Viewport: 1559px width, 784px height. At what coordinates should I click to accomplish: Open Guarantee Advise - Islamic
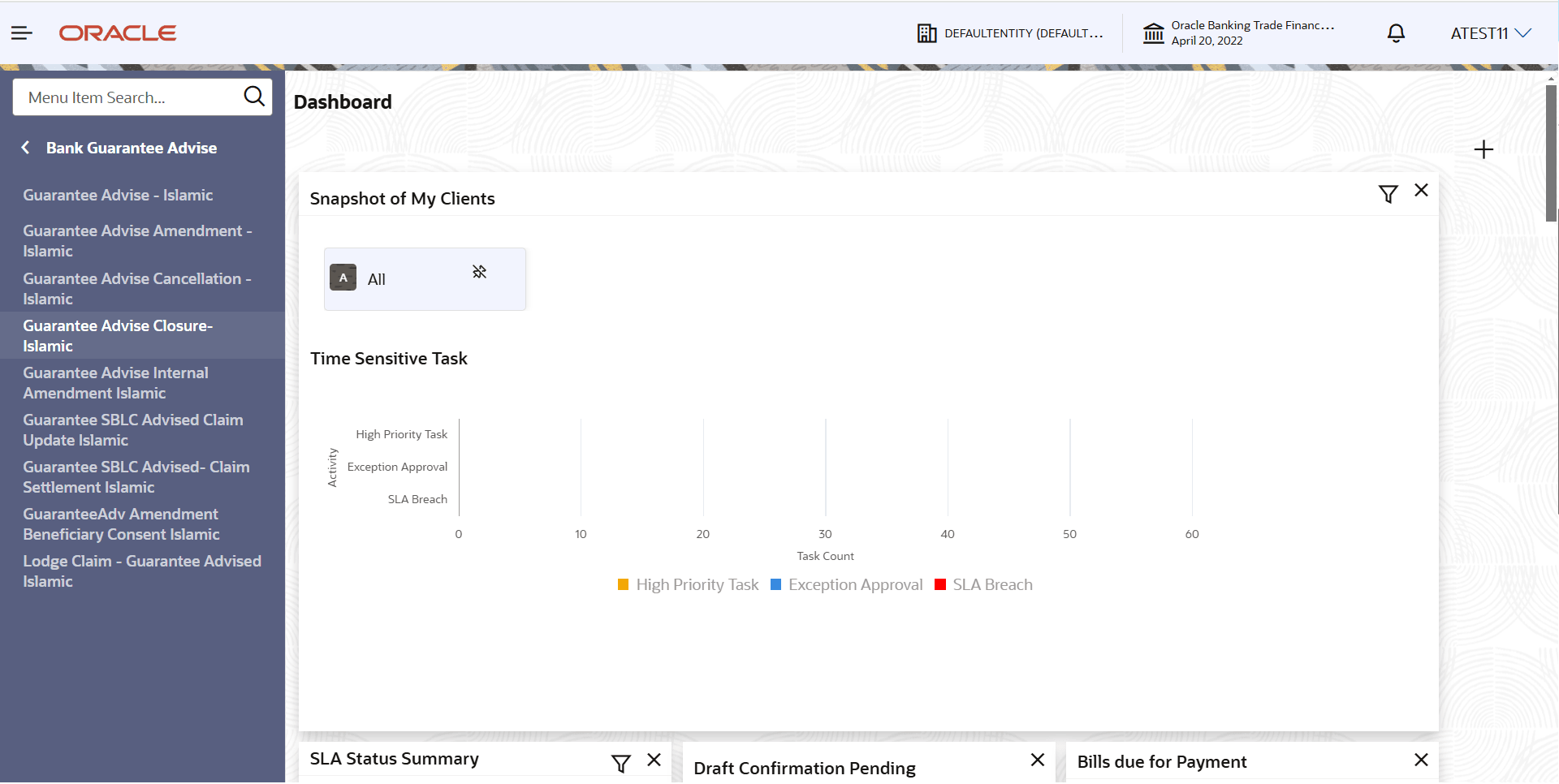click(118, 195)
